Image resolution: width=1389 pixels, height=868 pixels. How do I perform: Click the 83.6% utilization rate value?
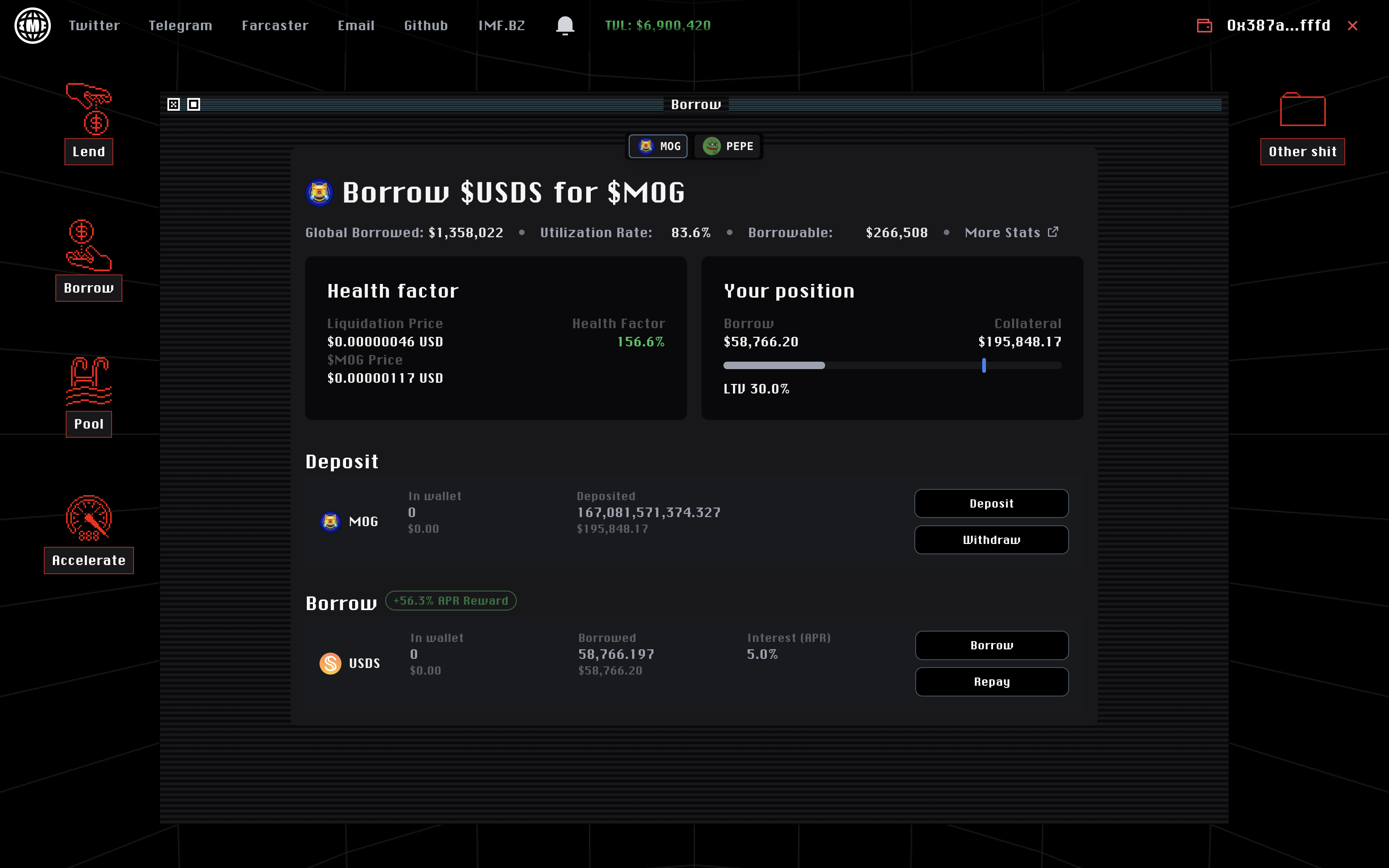point(690,232)
